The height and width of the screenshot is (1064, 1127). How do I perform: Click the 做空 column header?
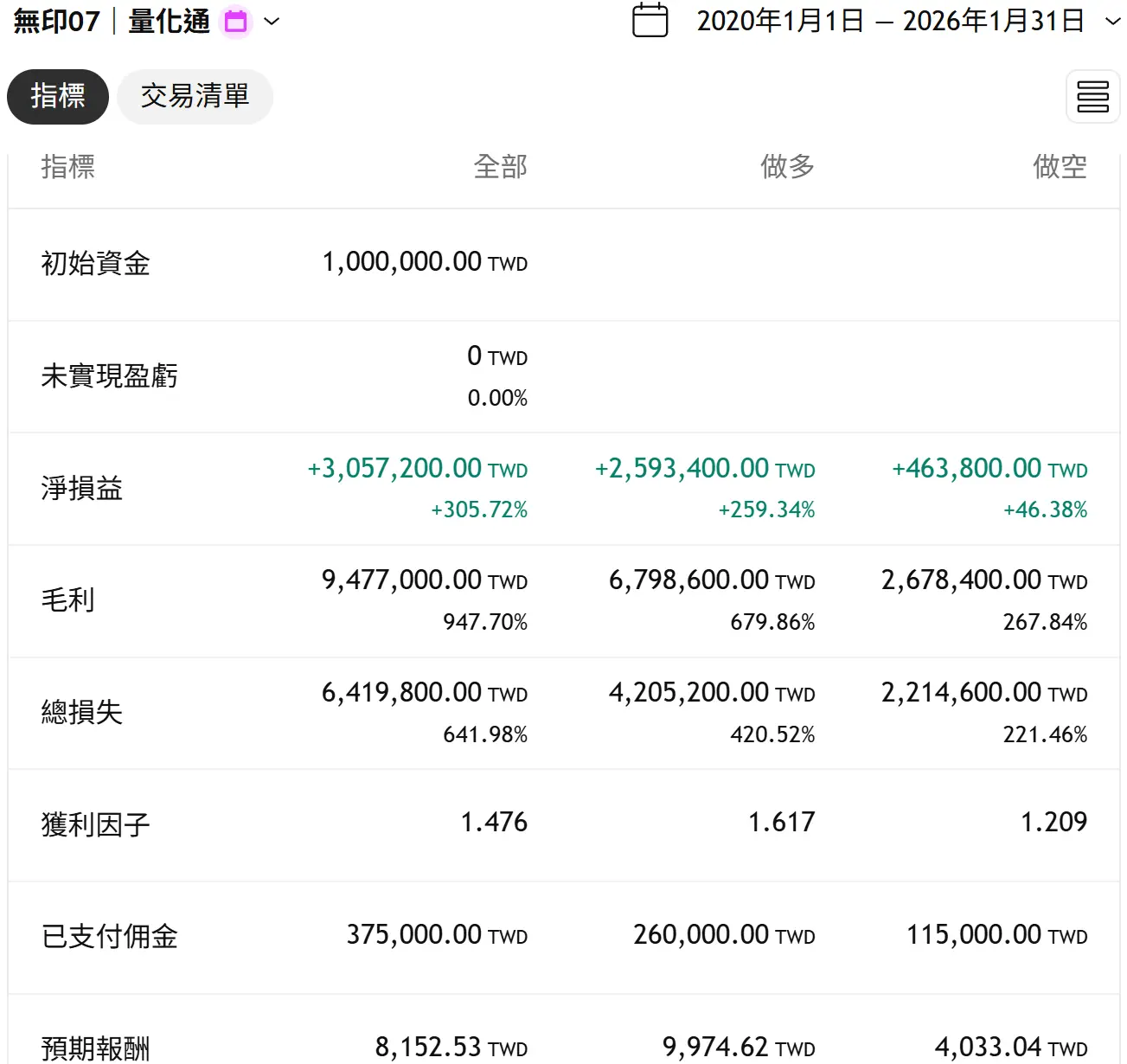[x=1060, y=167]
